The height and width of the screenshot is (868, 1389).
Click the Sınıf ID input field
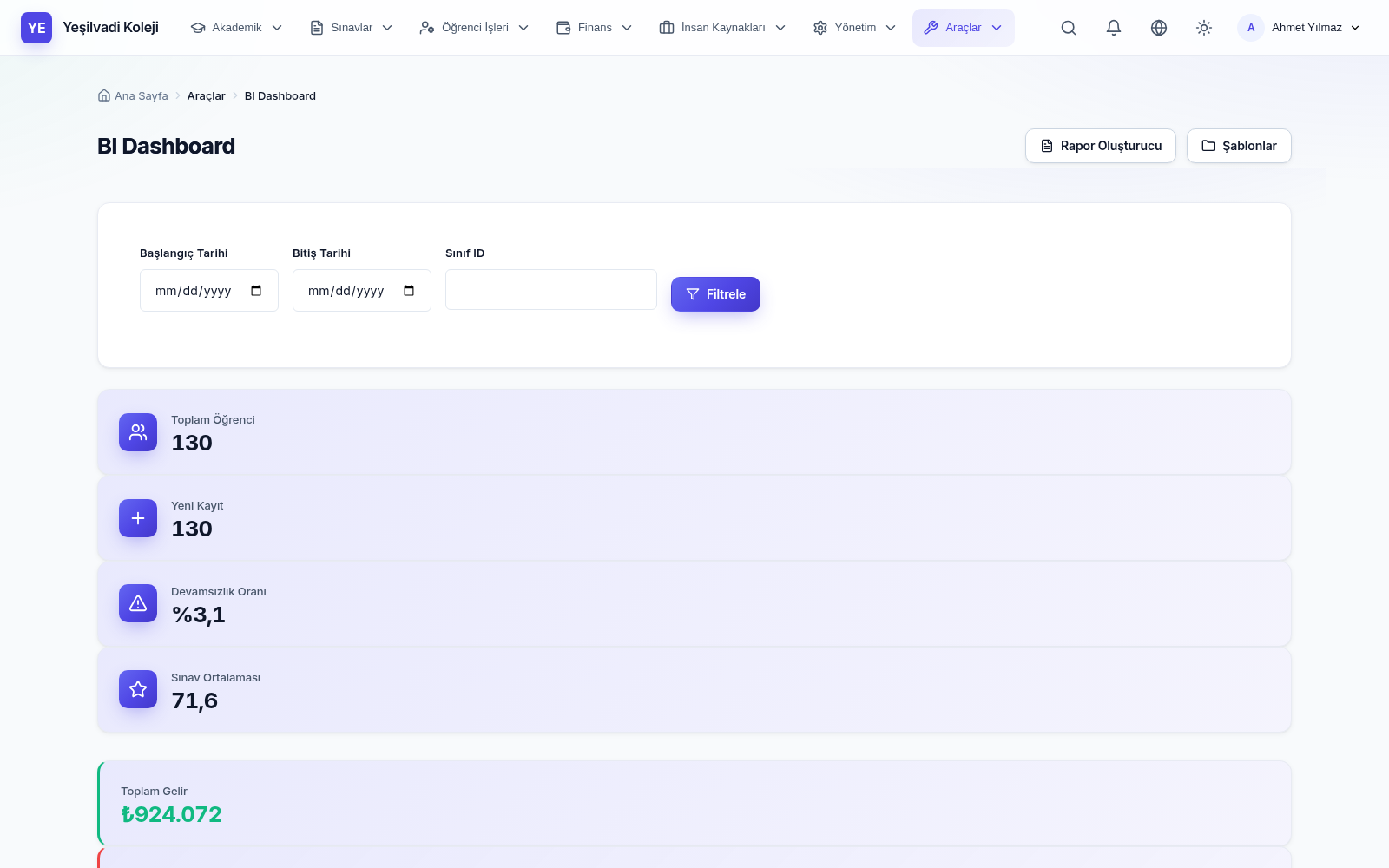tap(551, 290)
